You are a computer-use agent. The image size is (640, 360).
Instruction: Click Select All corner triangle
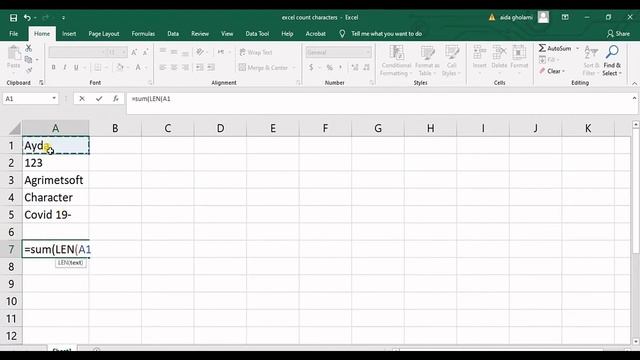(x=15, y=129)
